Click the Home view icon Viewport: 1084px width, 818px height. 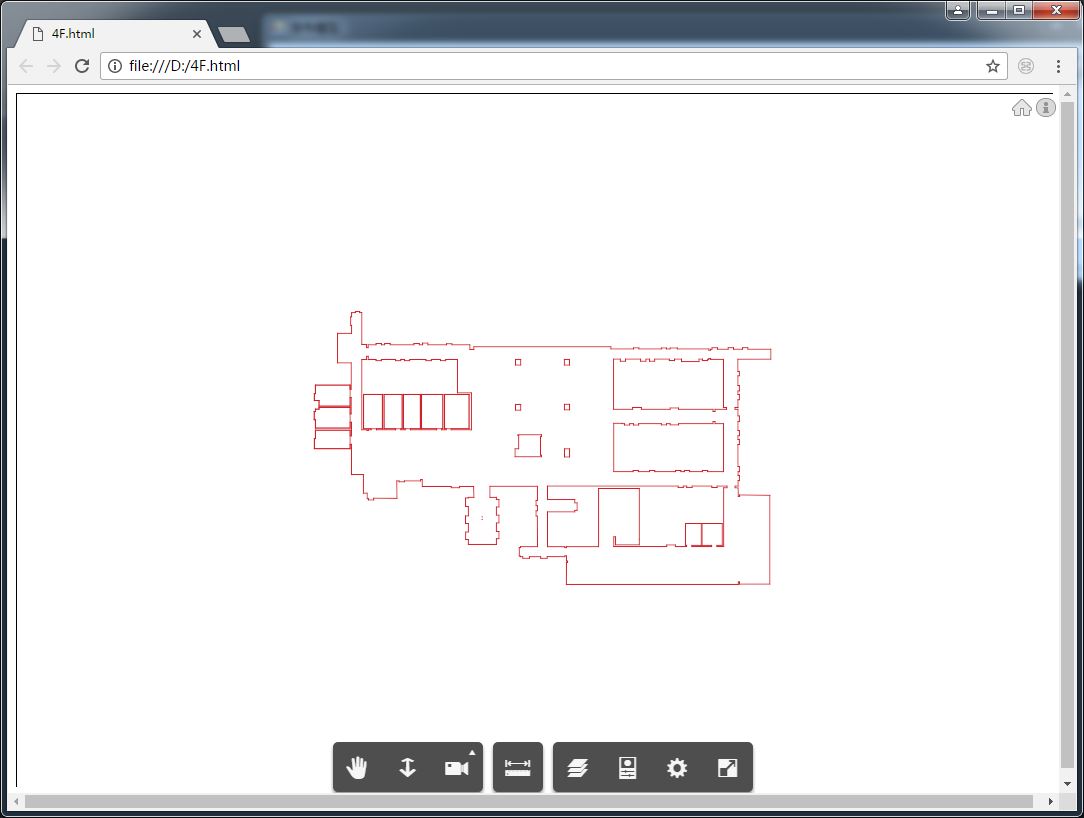(1021, 108)
